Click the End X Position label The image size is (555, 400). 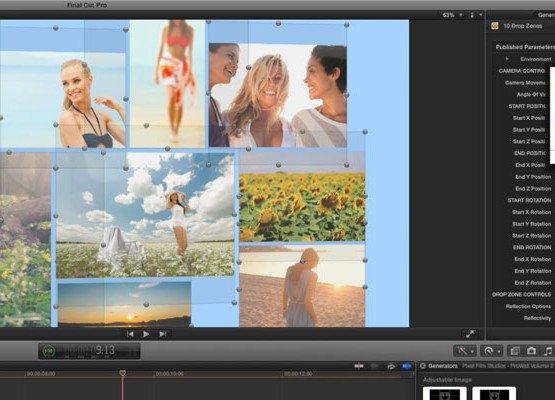pyautogui.click(x=530, y=165)
